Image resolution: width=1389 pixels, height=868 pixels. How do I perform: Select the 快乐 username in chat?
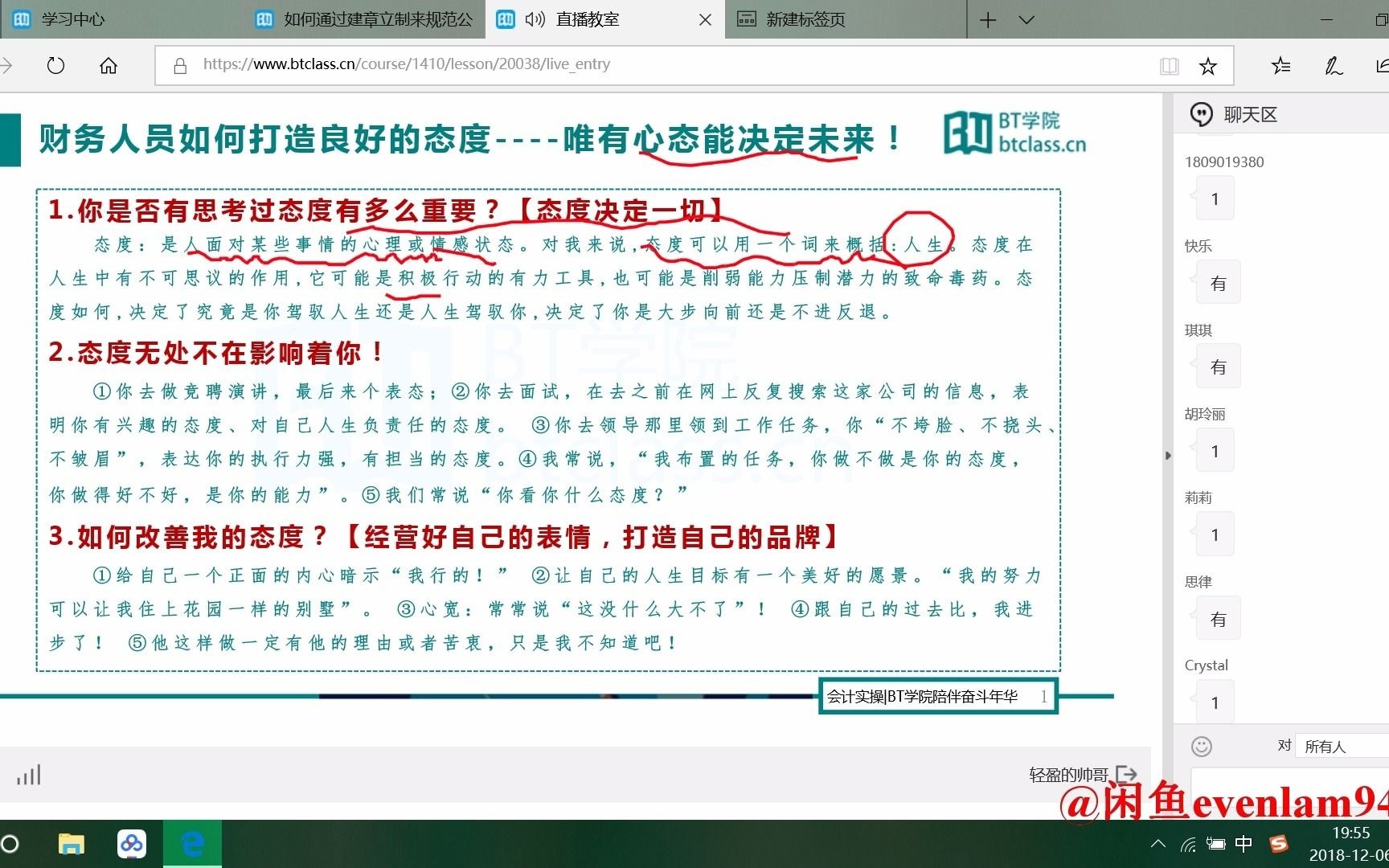[1198, 246]
